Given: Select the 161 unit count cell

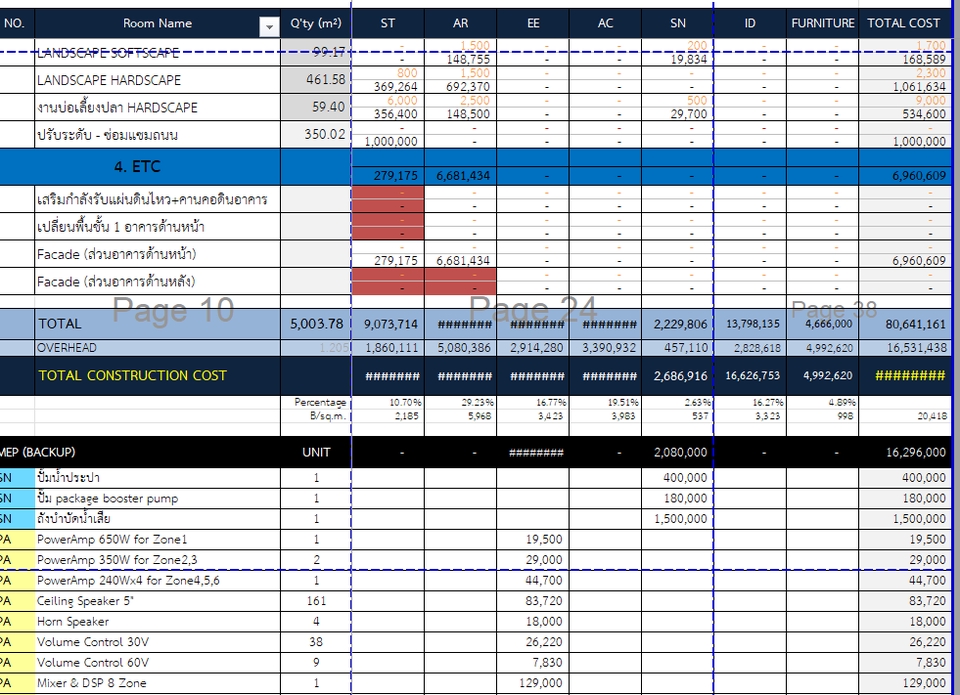Looking at the screenshot, I should point(315,601).
